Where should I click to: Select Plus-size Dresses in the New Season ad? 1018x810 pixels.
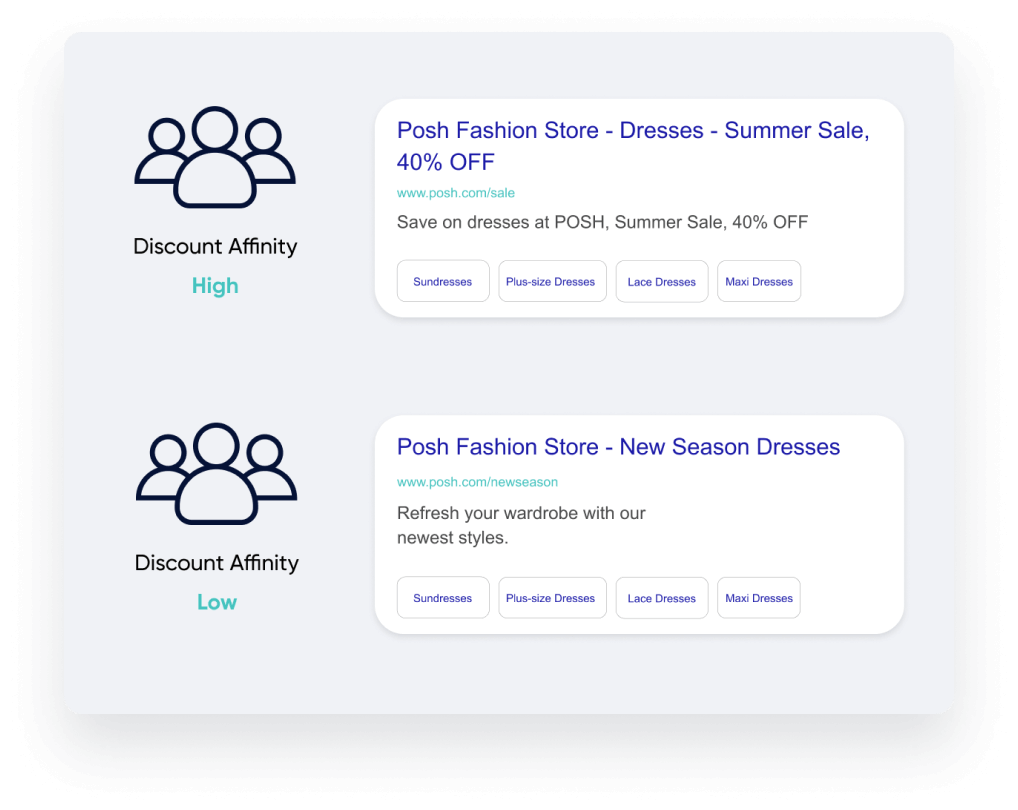(552, 598)
